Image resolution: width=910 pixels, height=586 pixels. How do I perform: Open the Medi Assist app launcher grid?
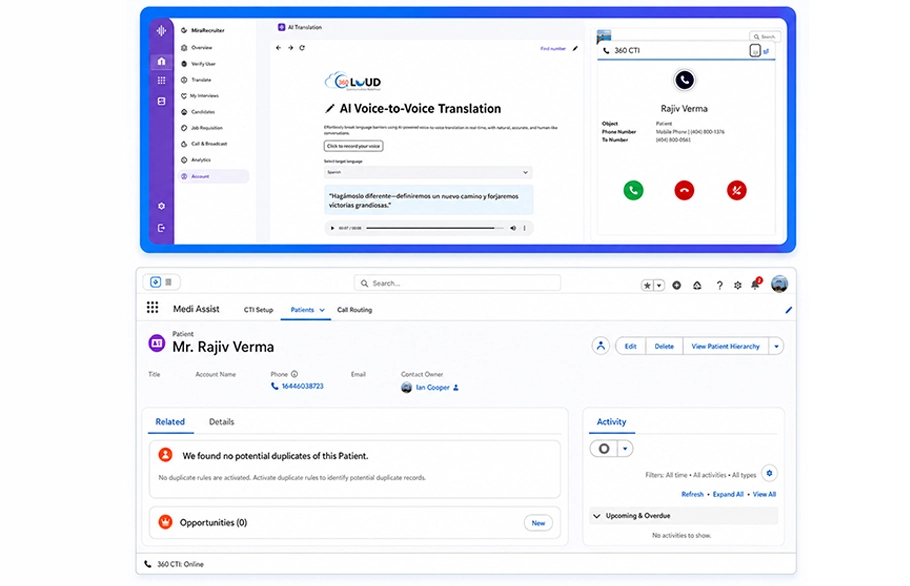click(x=152, y=308)
